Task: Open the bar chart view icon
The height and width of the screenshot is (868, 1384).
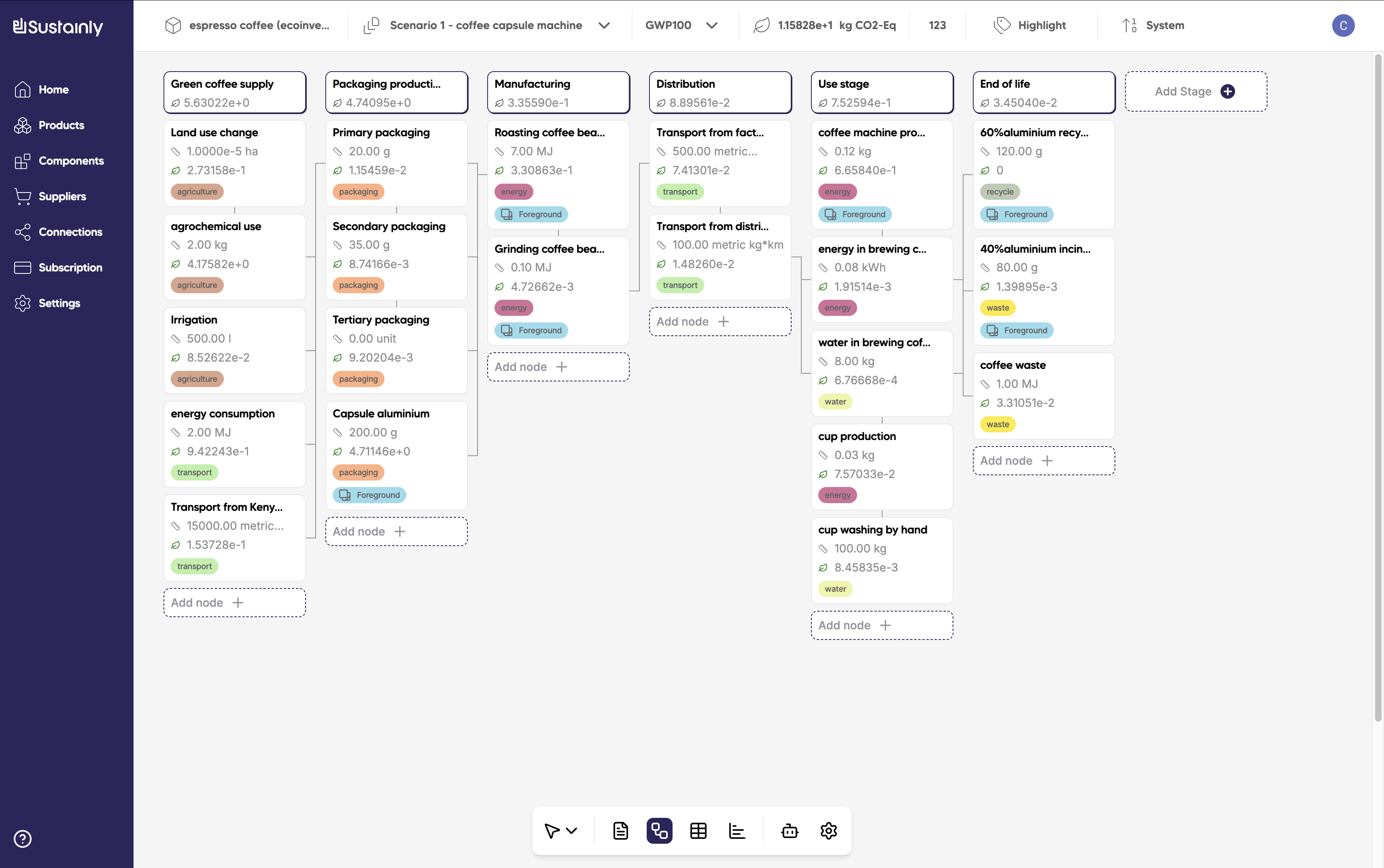Action: pyautogui.click(x=737, y=831)
